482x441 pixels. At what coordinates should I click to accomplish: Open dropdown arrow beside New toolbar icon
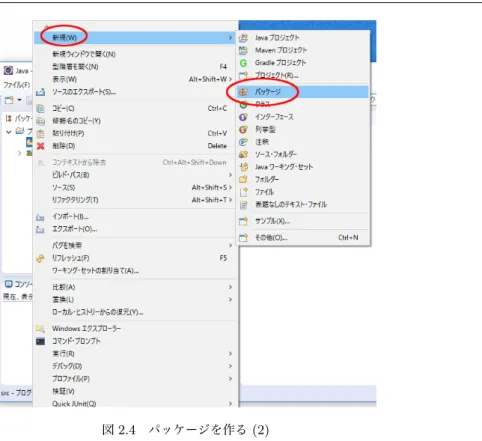(19, 100)
